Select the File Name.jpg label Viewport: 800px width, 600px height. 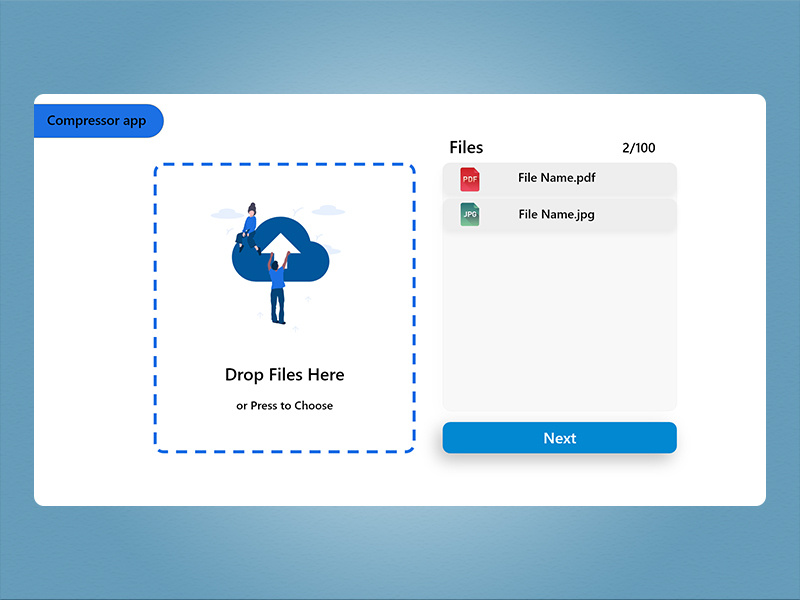click(x=556, y=214)
